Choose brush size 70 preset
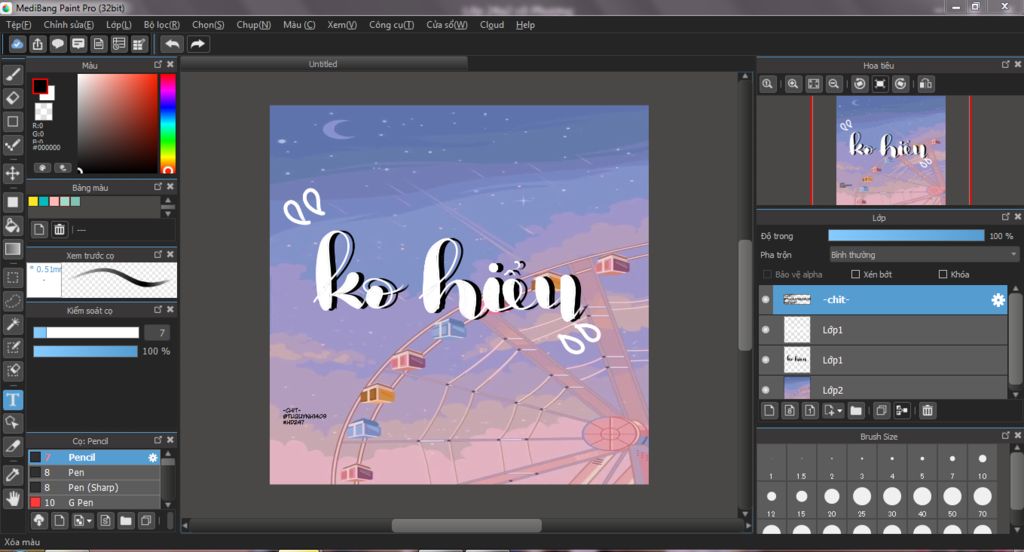This screenshot has width=1024, height=552. point(982,501)
